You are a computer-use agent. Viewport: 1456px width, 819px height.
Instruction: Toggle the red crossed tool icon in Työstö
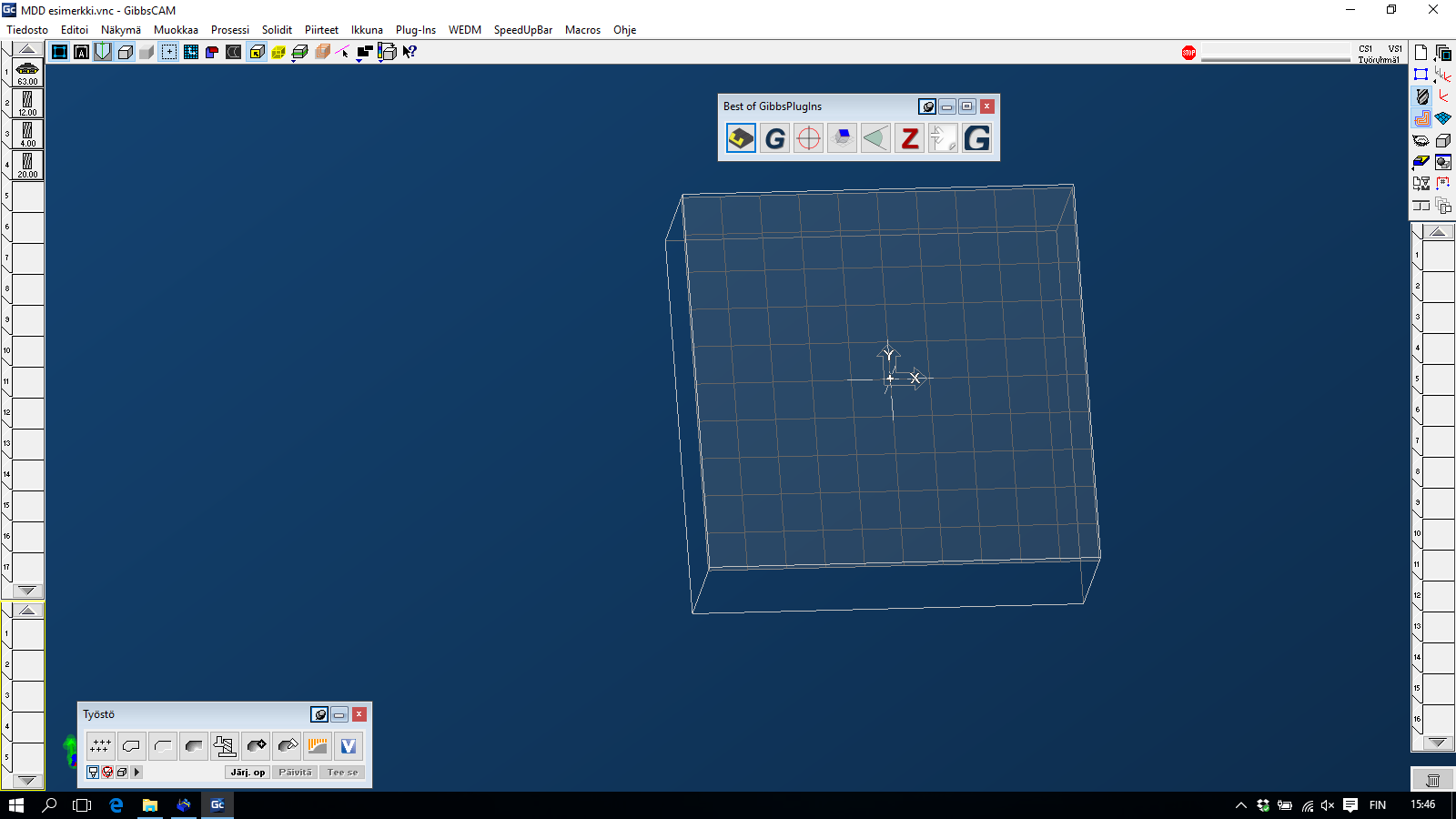click(107, 772)
